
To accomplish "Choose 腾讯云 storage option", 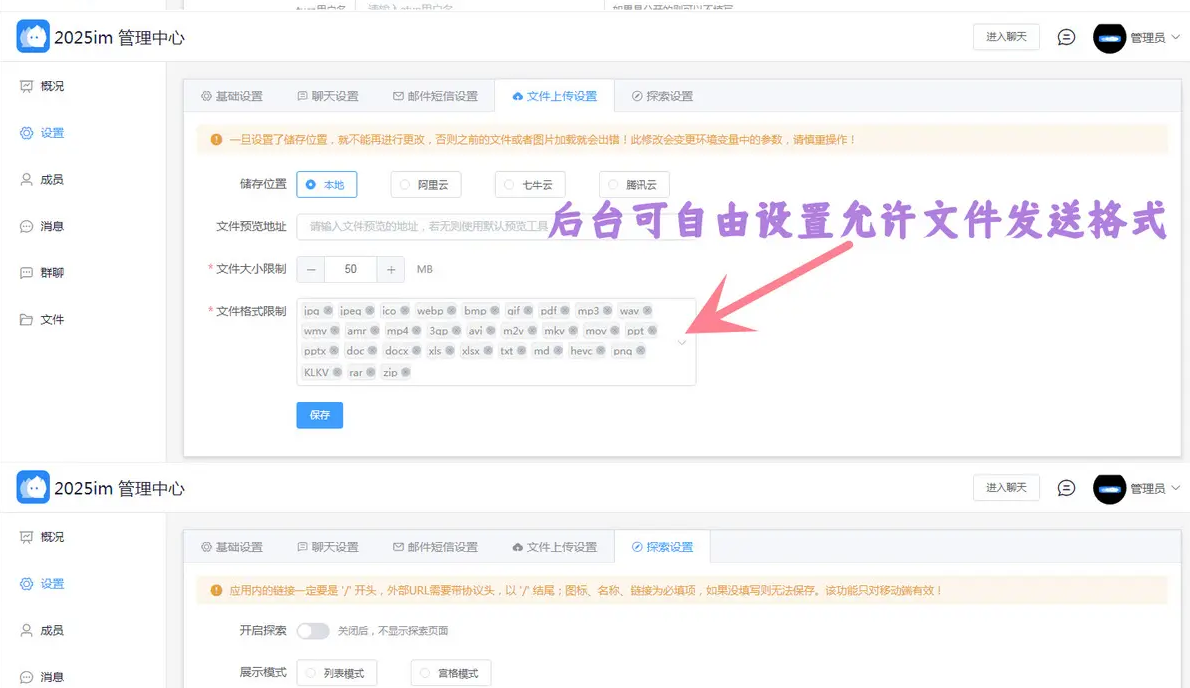I will tap(634, 185).
